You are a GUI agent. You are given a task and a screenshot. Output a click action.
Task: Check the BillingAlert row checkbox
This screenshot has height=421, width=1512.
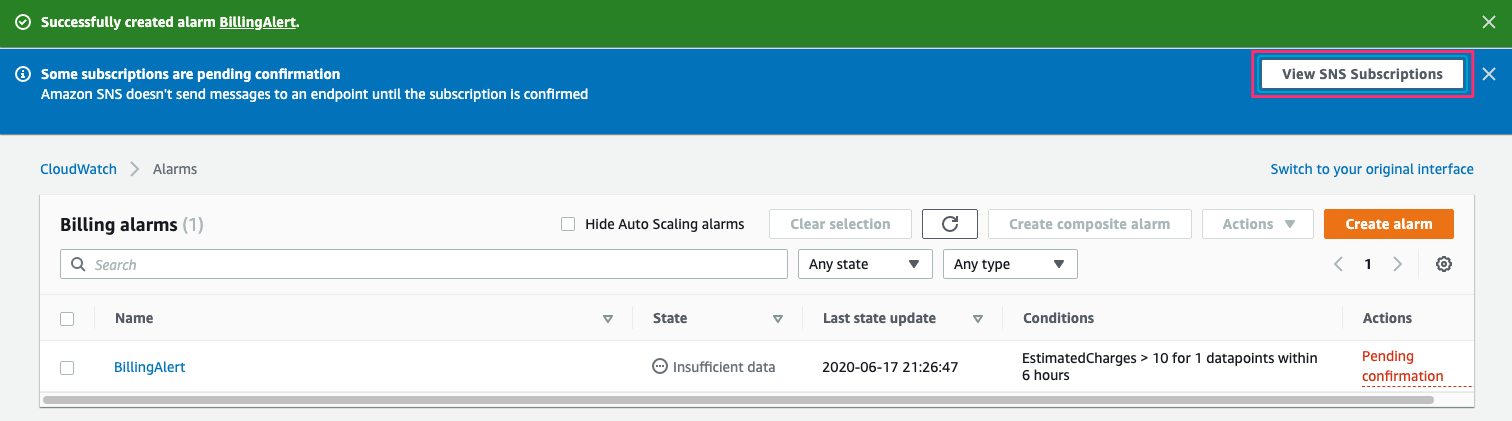(x=67, y=367)
